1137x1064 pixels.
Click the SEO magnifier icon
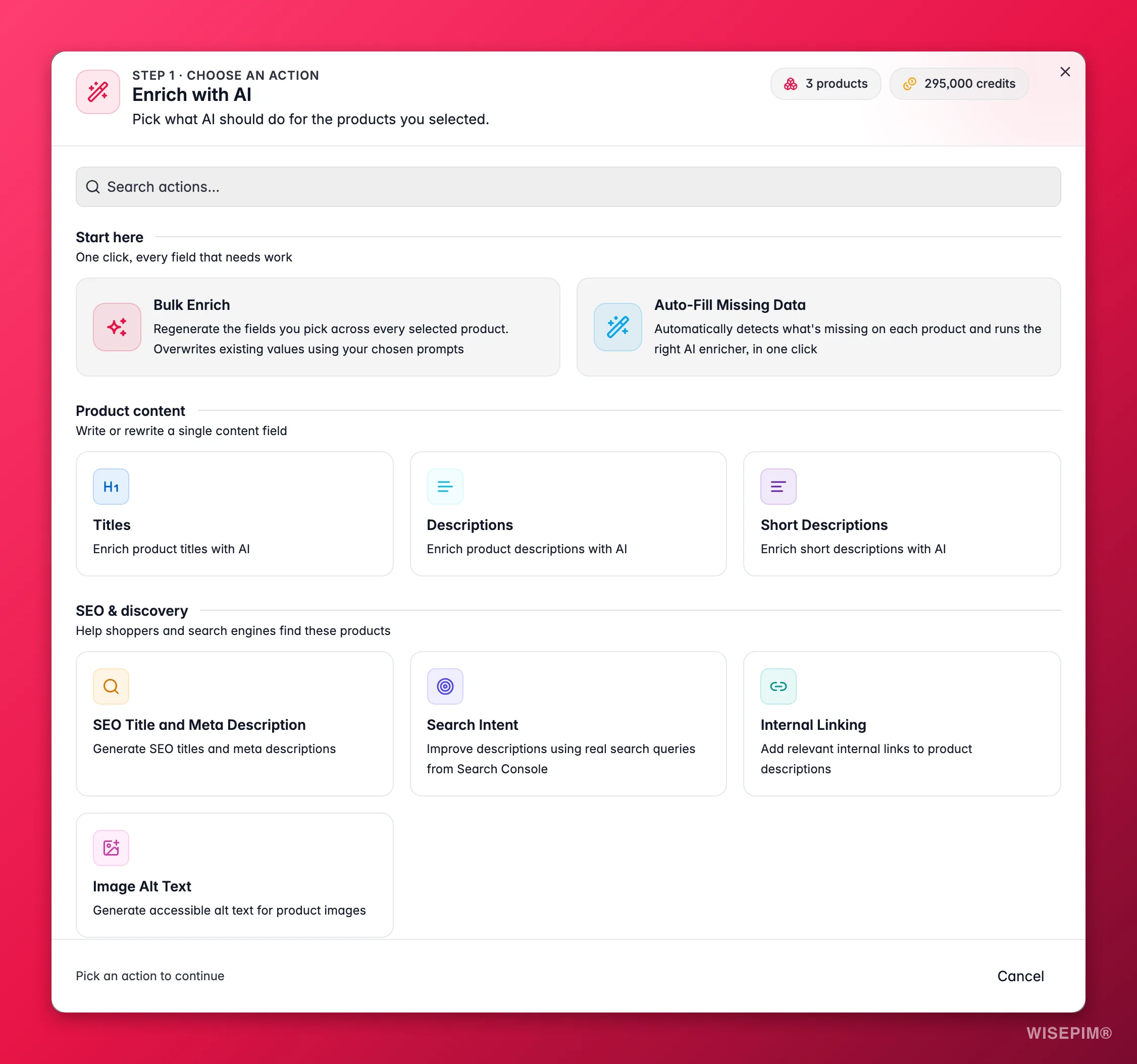click(x=111, y=686)
